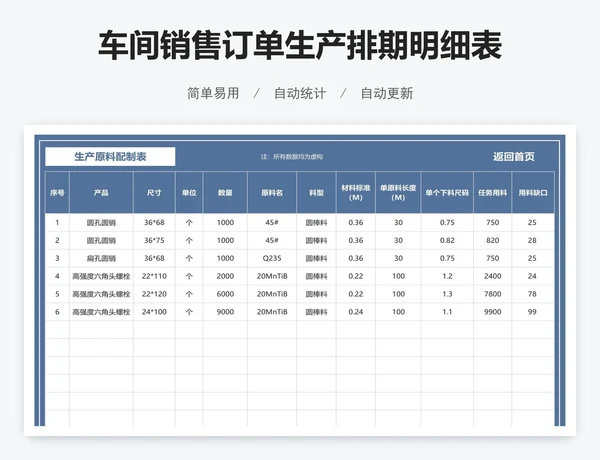Select the 820 task material cell
Image resolution: width=600 pixels, height=460 pixels.
tap(492, 240)
